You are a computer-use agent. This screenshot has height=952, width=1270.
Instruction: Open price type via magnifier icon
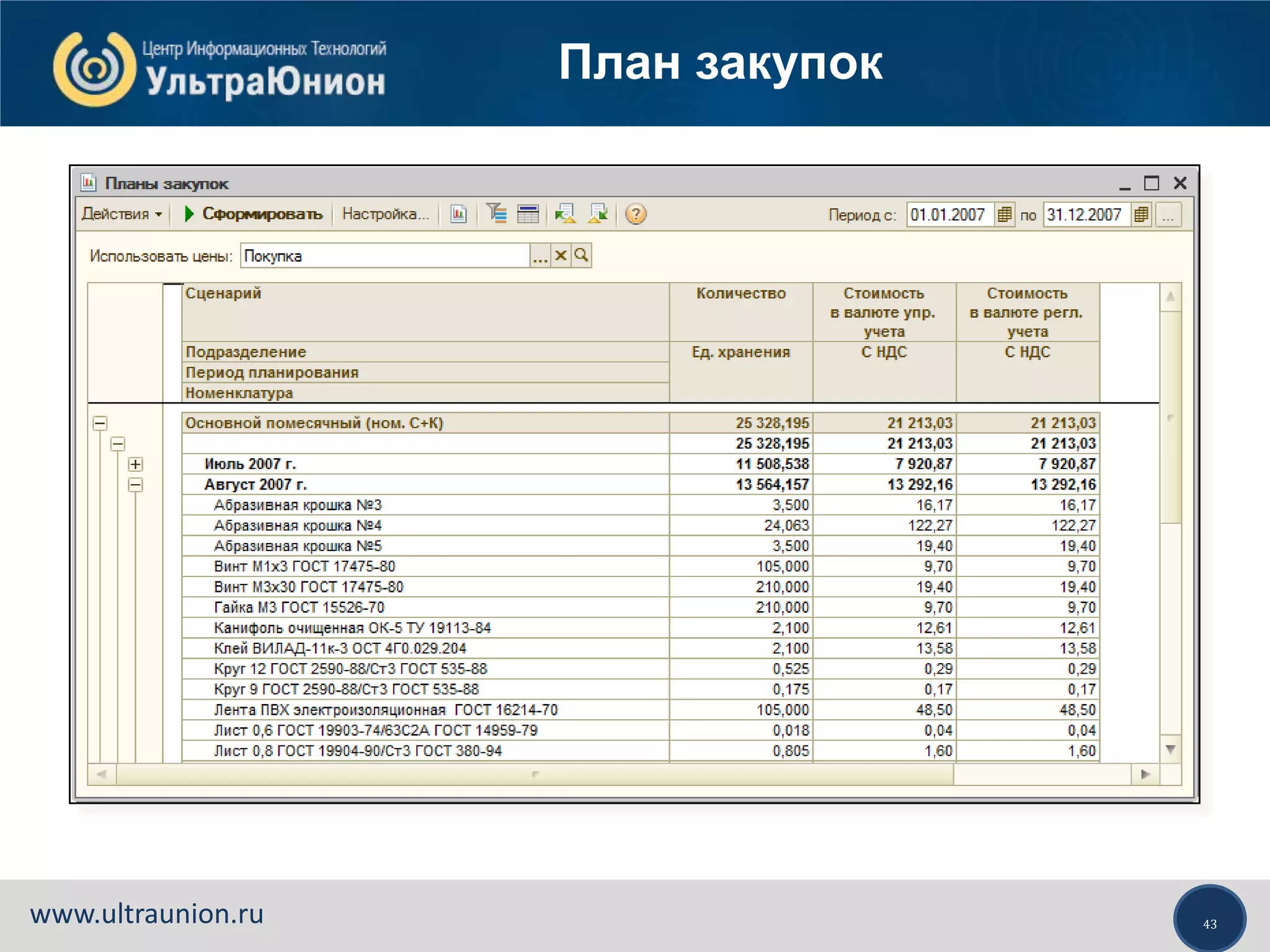581,256
